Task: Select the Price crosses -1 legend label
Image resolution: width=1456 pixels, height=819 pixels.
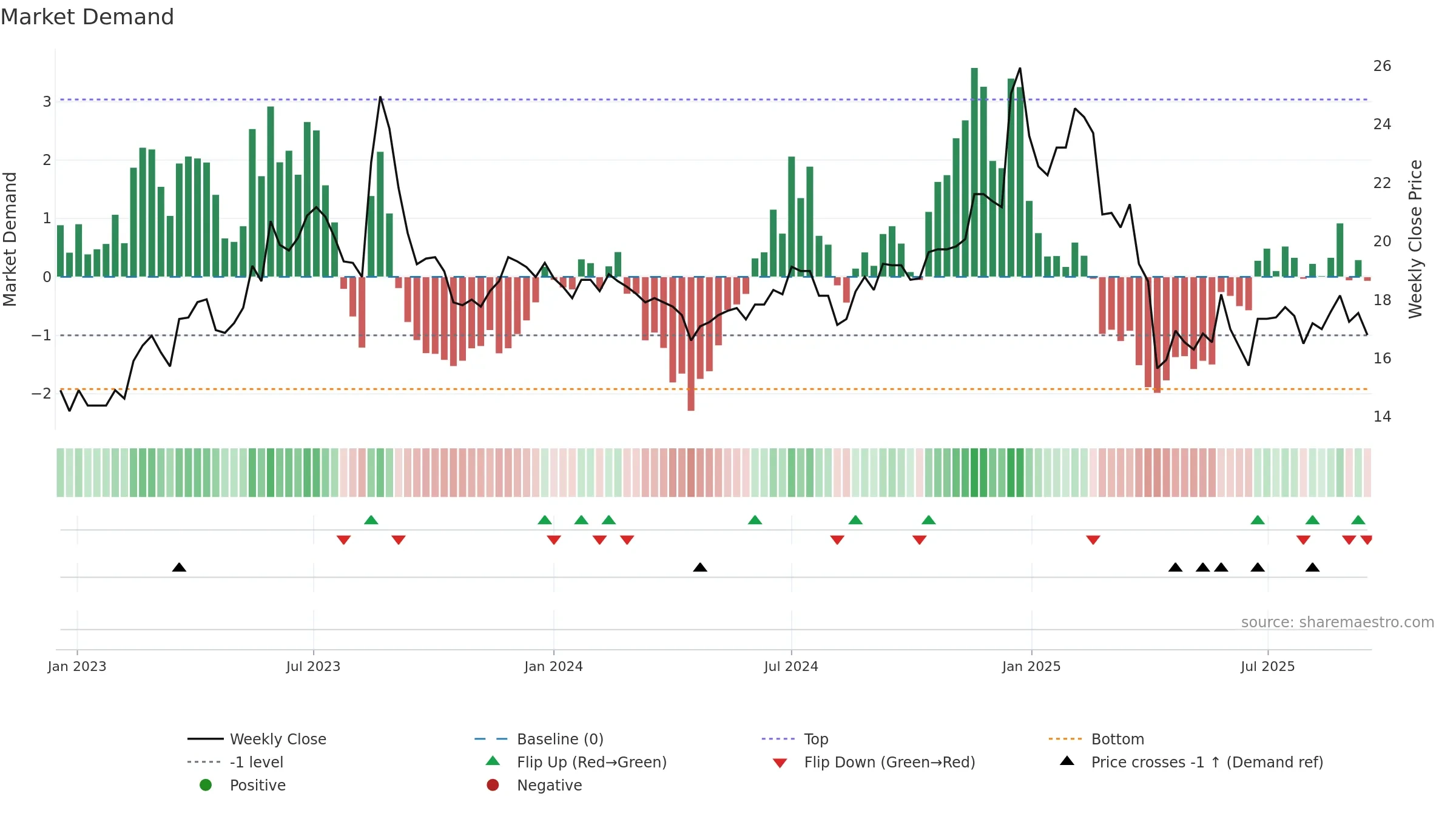Action: [x=1207, y=763]
